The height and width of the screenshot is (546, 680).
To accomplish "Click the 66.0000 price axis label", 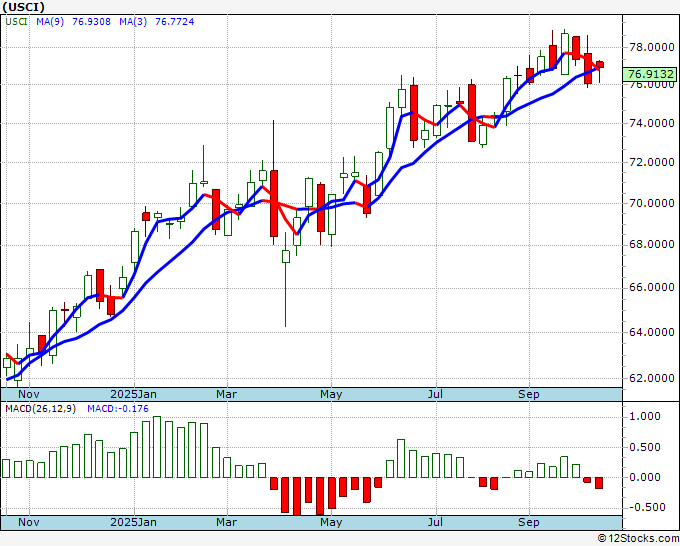I will tap(652, 288).
